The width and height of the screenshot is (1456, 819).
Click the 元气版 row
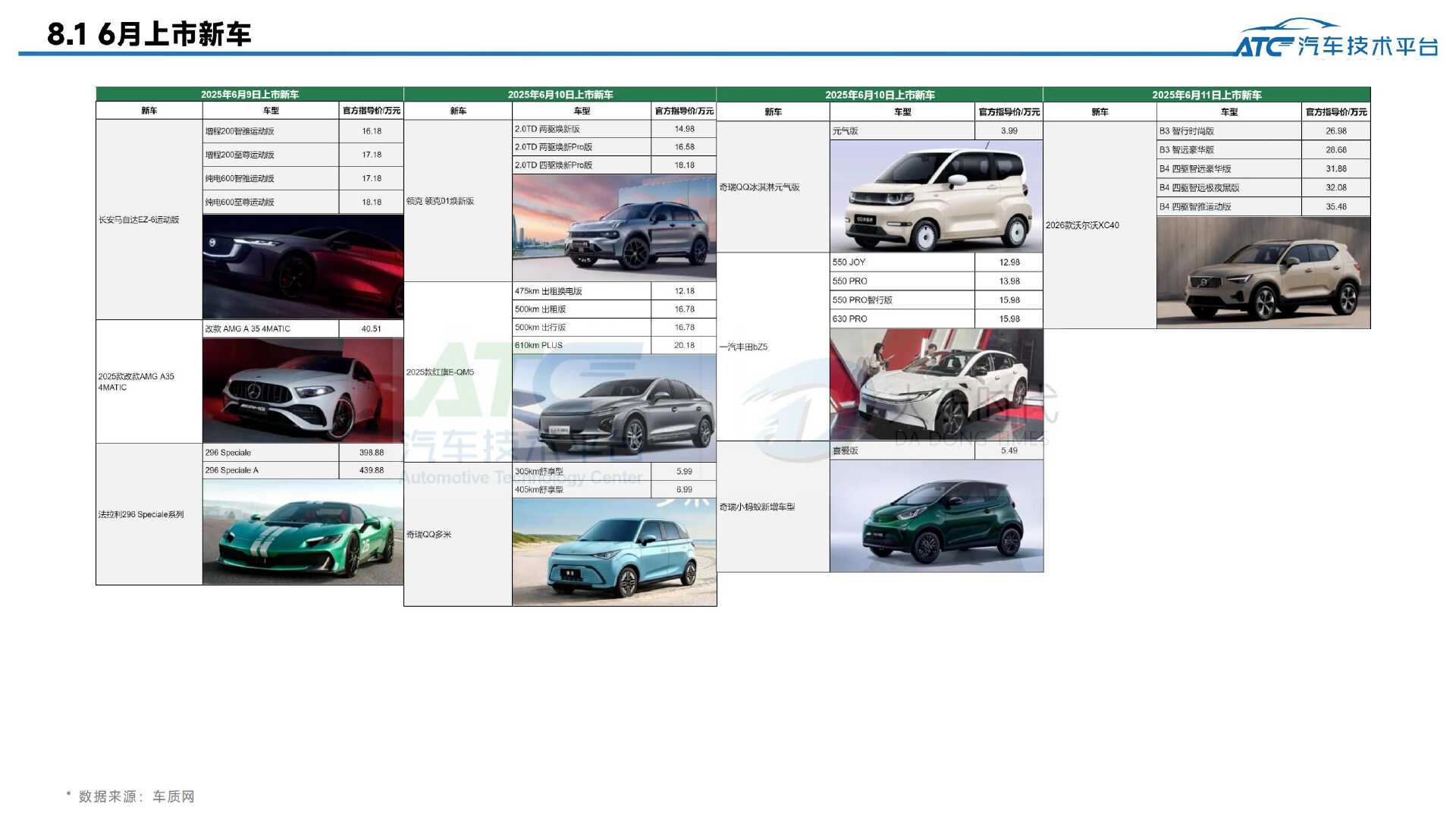click(x=937, y=131)
